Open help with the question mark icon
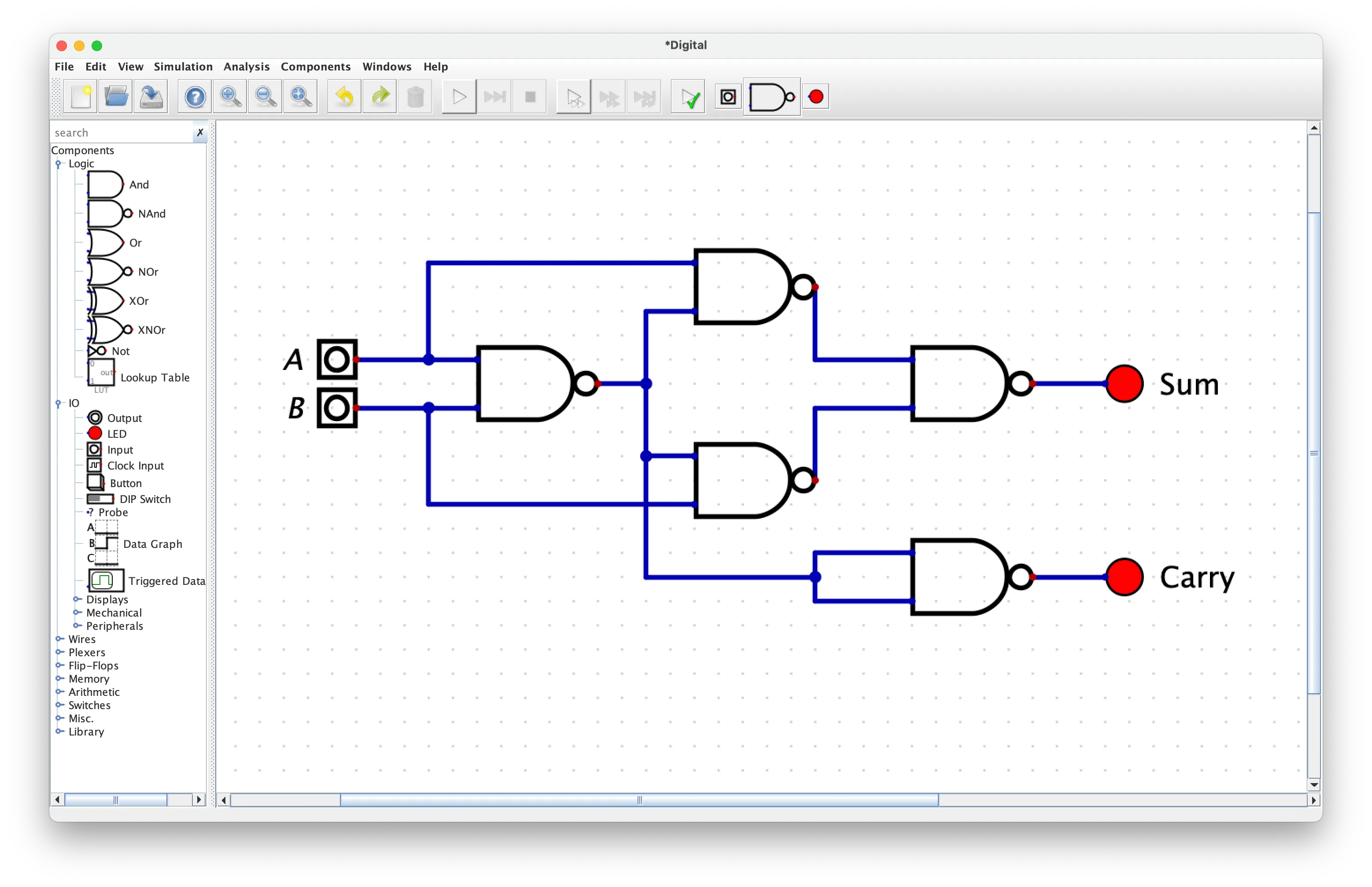Image resolution: width=1372 pixels, height=887 pixels. click(195, 97)
